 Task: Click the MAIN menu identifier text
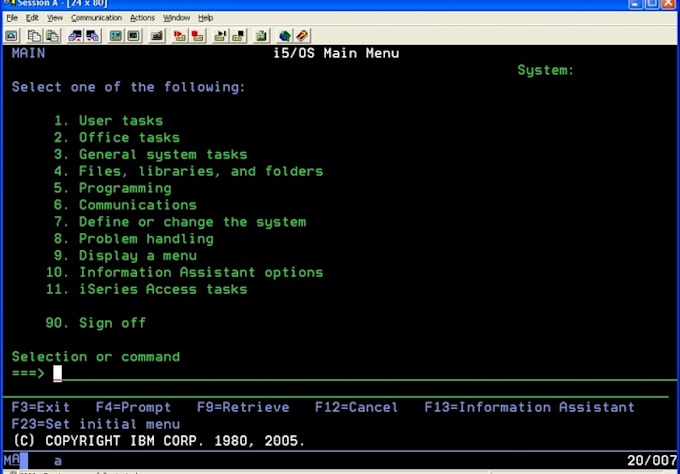pos(28,53)
